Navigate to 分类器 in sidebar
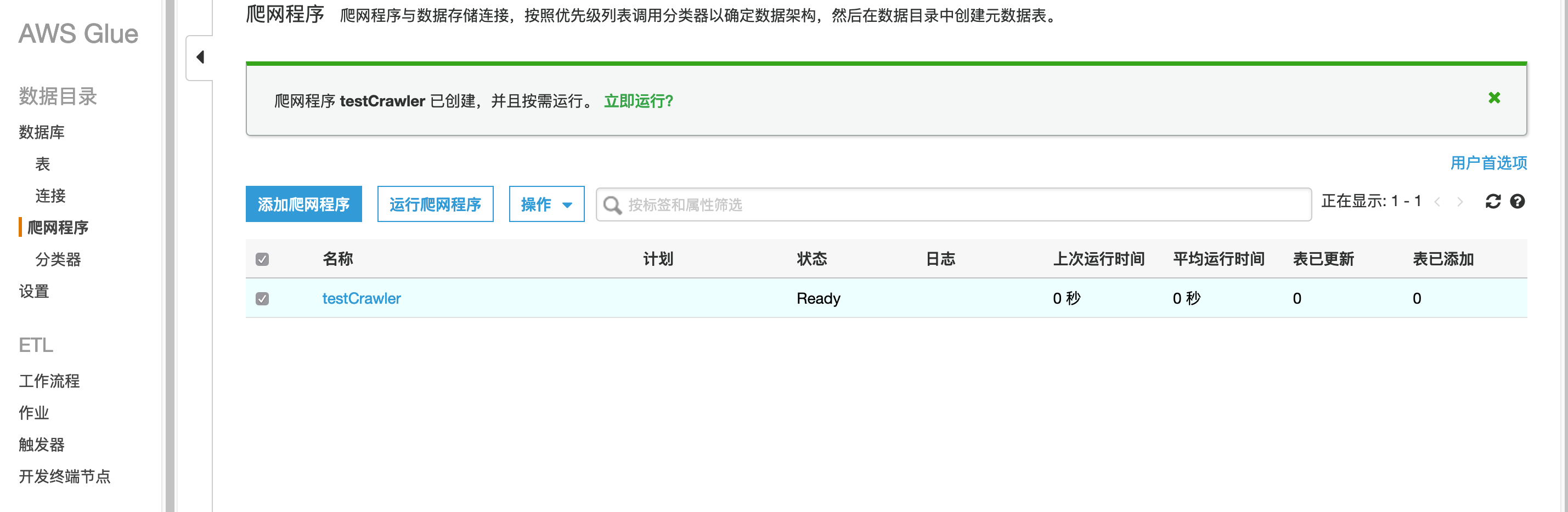The width and height of the screenshot is (1568, 512). [x=58, y=260]
